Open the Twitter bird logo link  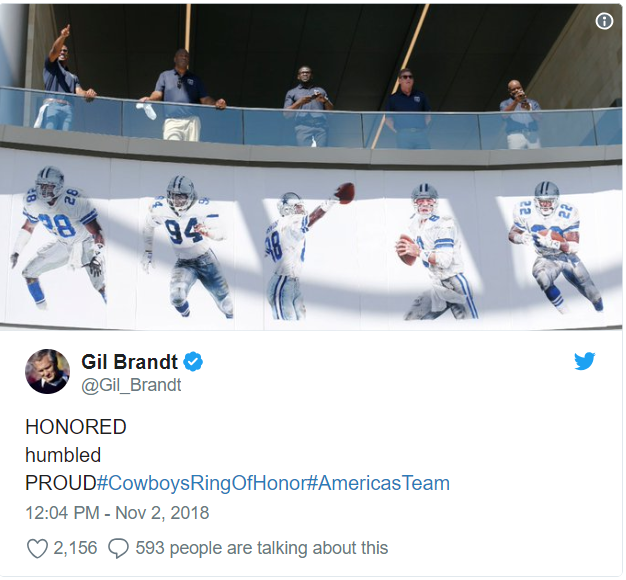pos(584,361)
